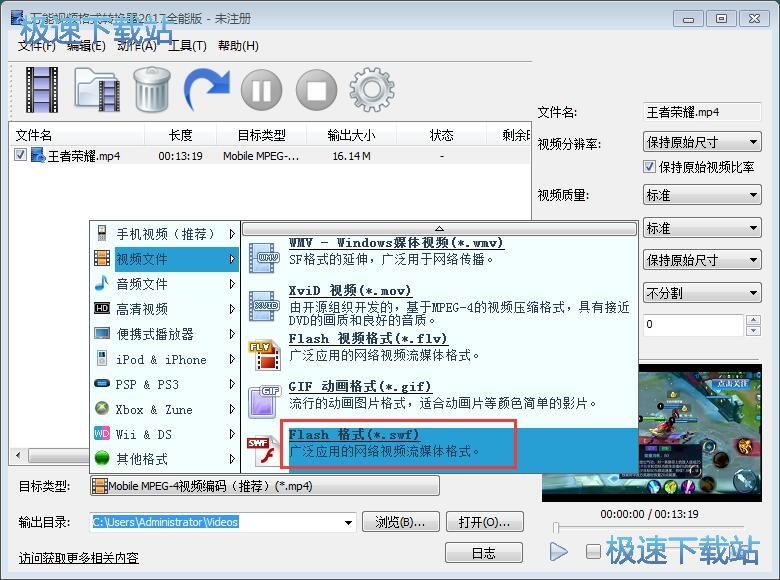Click the trash can delete icon
Screen dimensions: 780x580
point(152,90)
